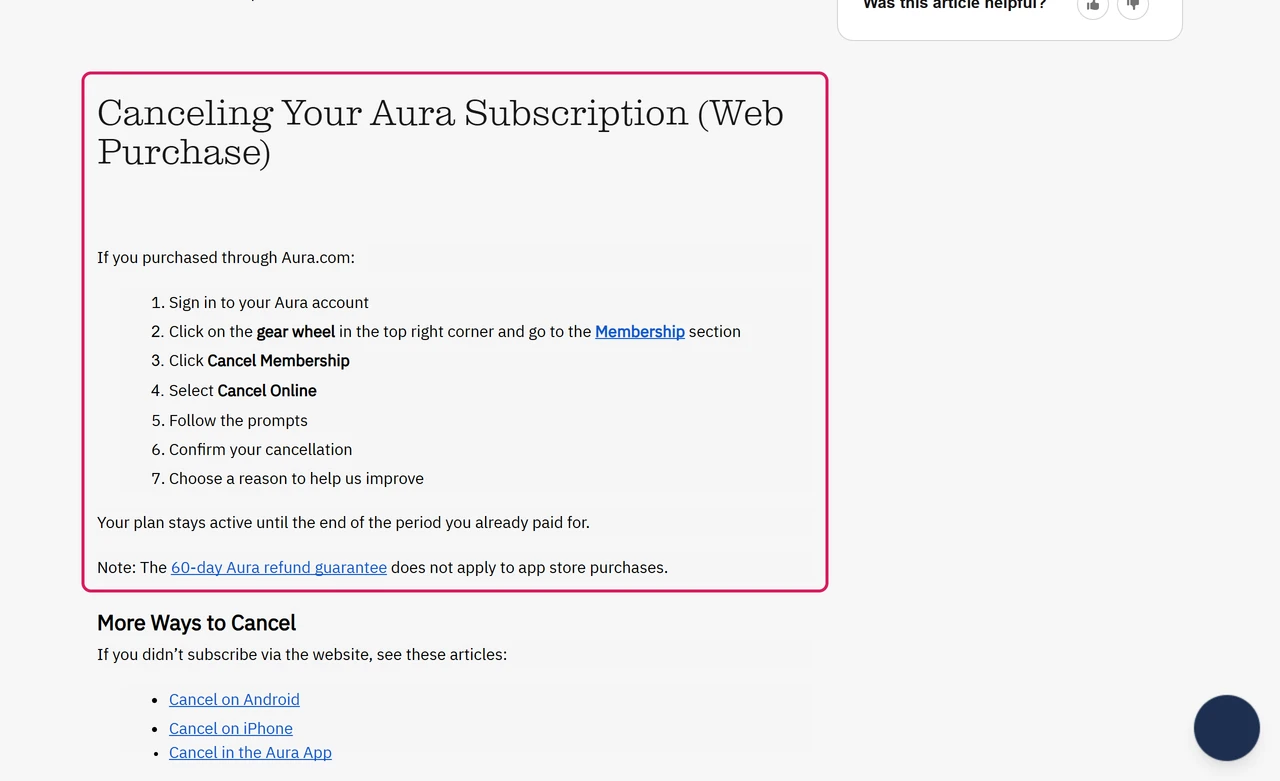Open the Membership link in step 2
This screenshot has width=1280, height=781.
click(x=640, y=332)
